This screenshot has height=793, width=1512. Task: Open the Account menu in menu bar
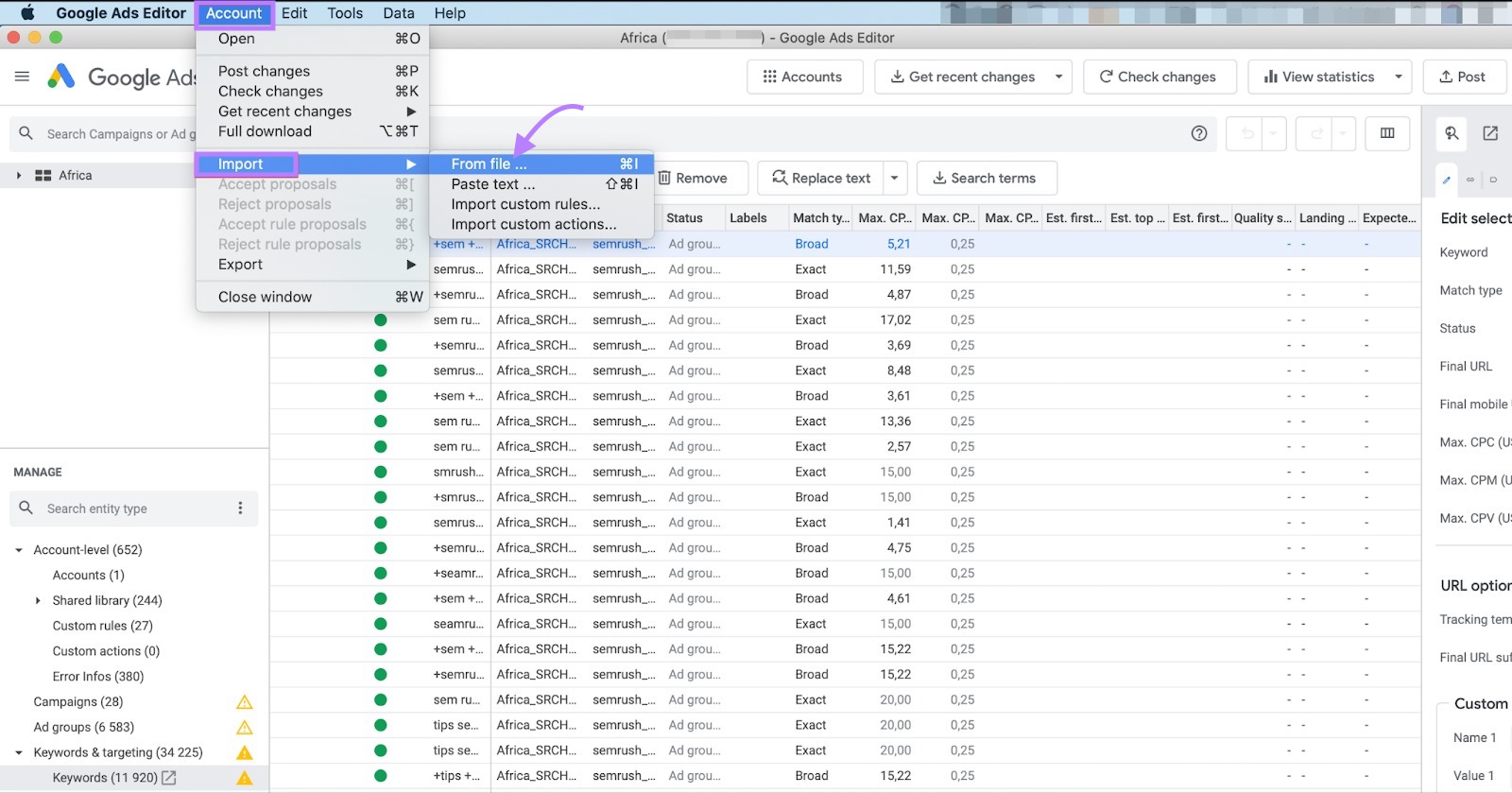[234, 13]
